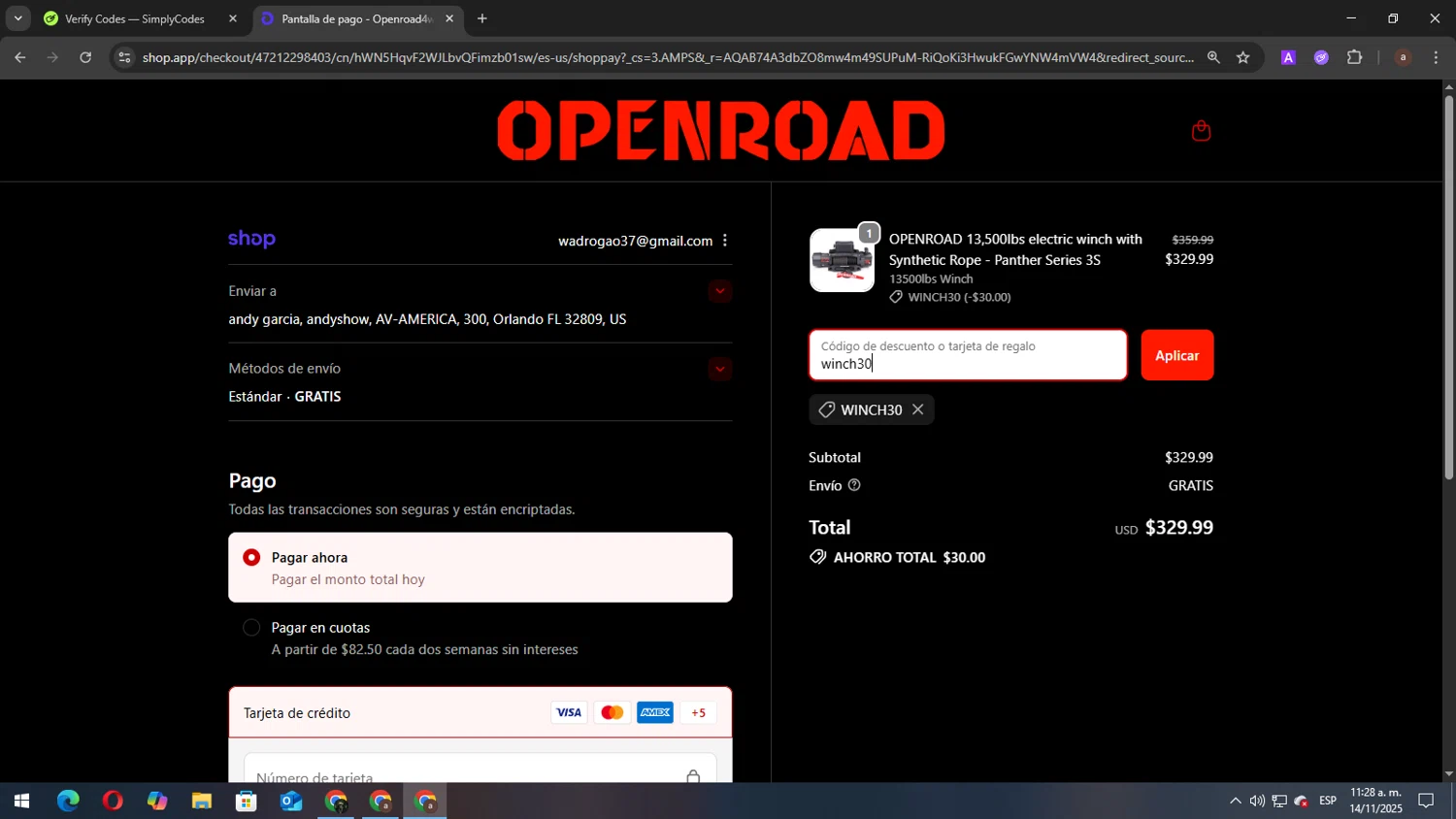Select Pagar ahora payment option

[x=480, y=568]
